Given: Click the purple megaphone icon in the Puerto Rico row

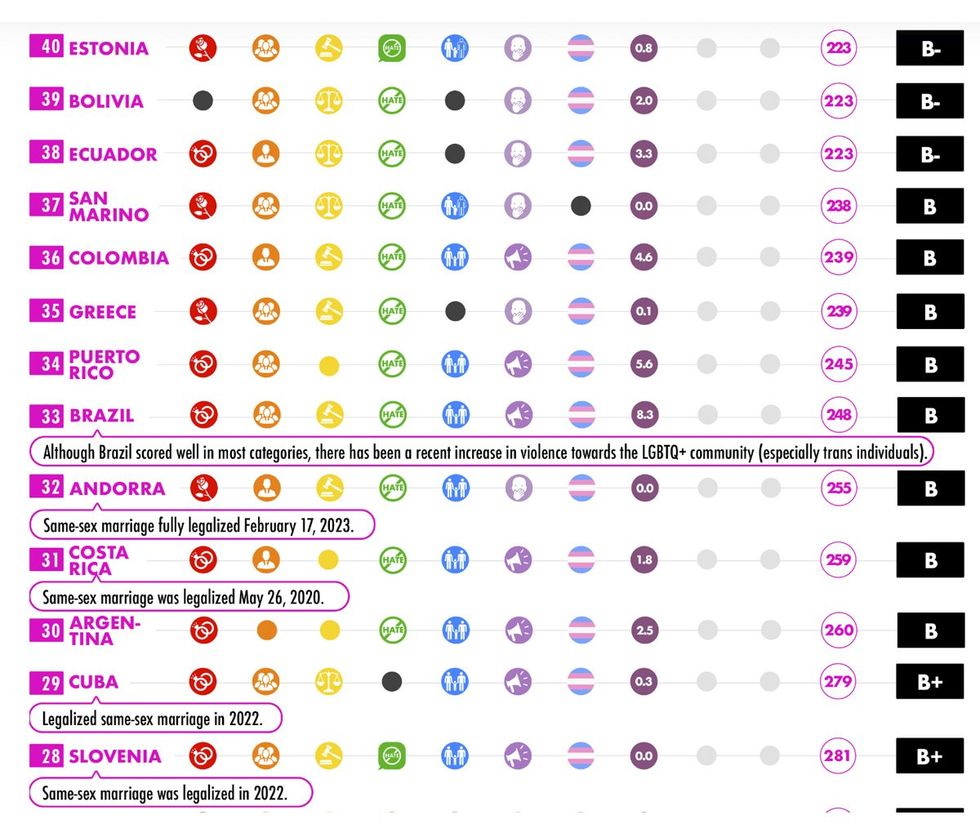Looking at the screenshot, I should point(518,364).
